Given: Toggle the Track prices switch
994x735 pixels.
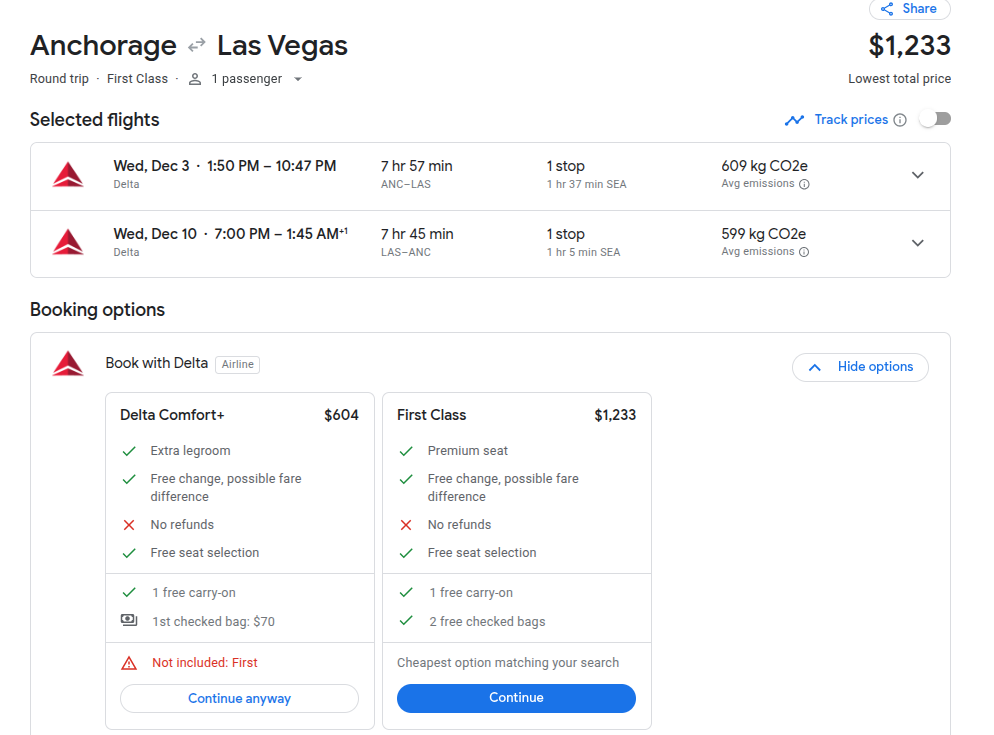Looking at the screenshot, I should (935, 119).
